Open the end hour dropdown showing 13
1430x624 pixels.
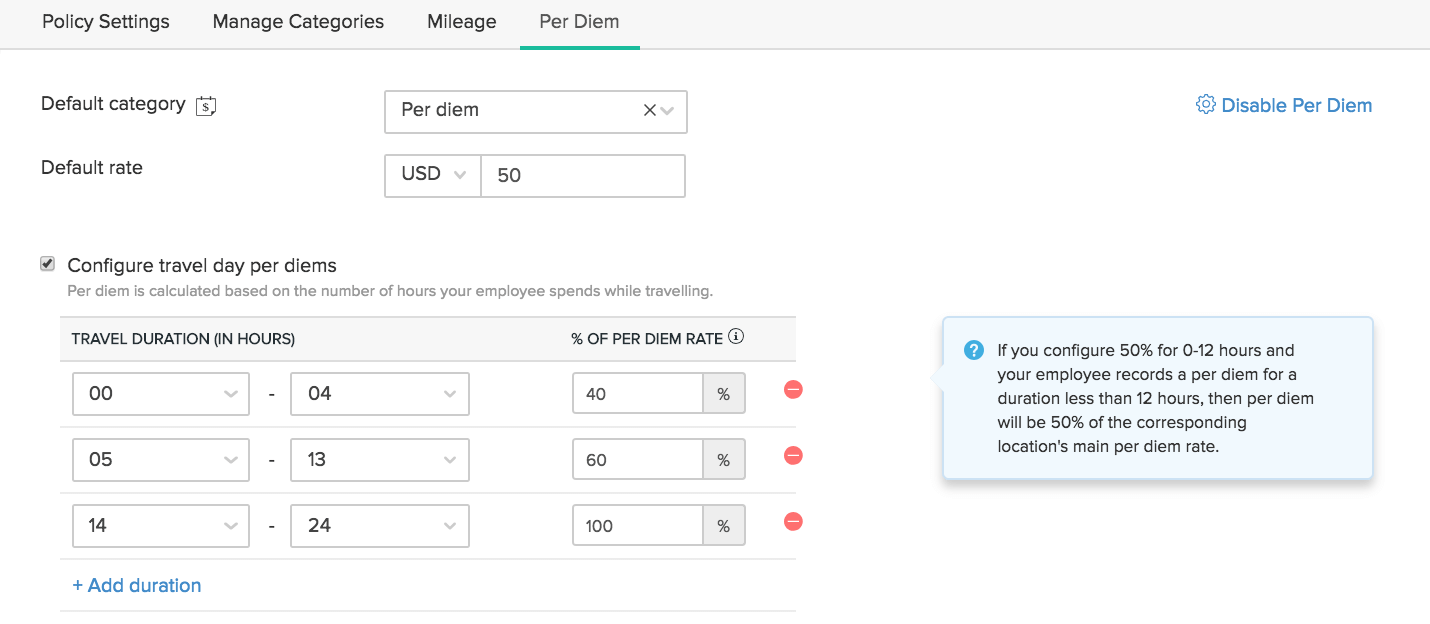pyautogui.click(x=379, y=460)
